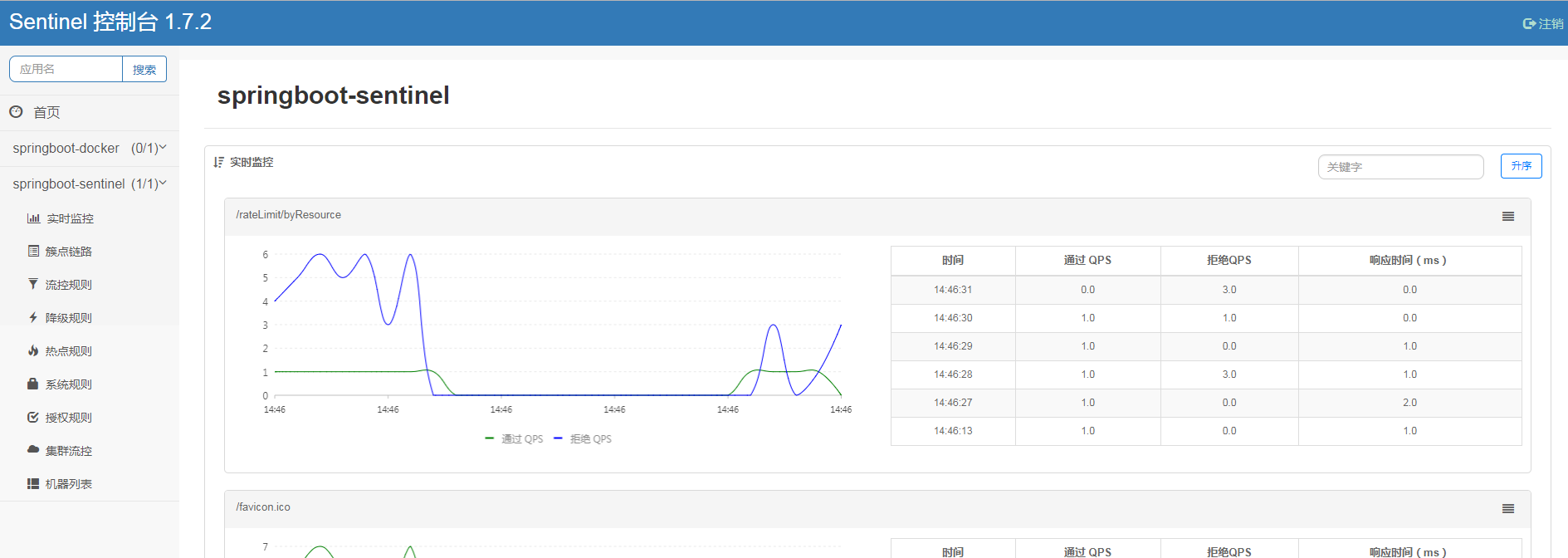This screenshot has width=1568, height=558.
Task: Go to 降级规则 page
Action: (69, 318)
